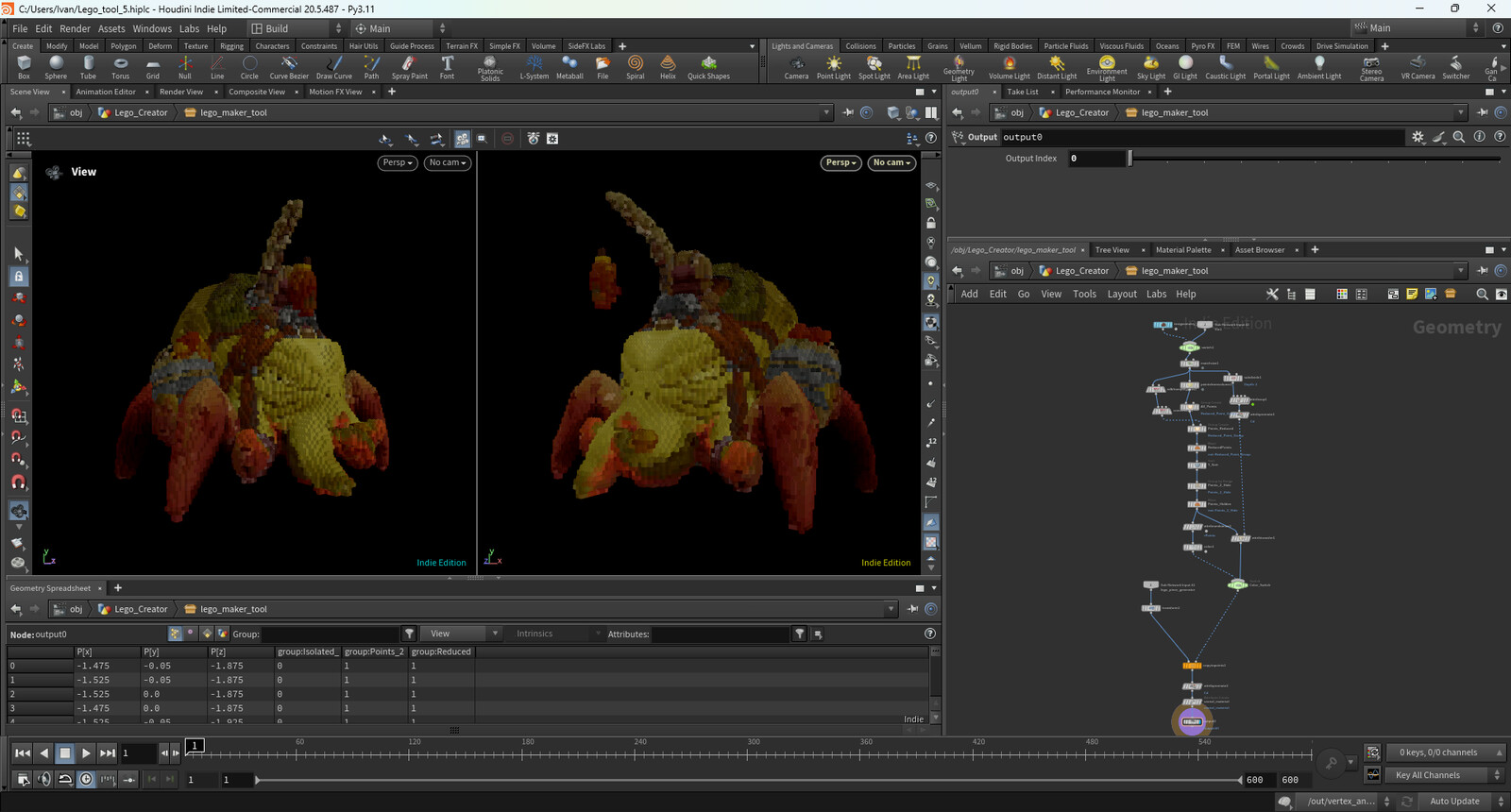
Task: Open the Auto Update dropdown
Action: pos(1463,801)
